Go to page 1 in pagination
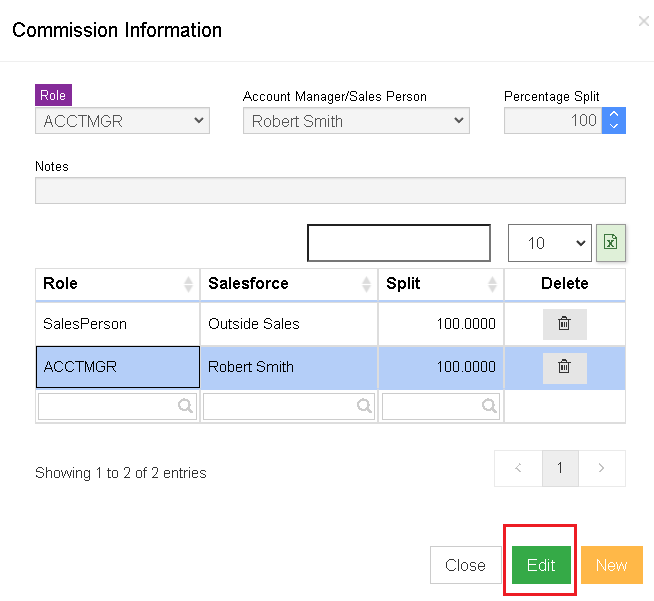 560,468
